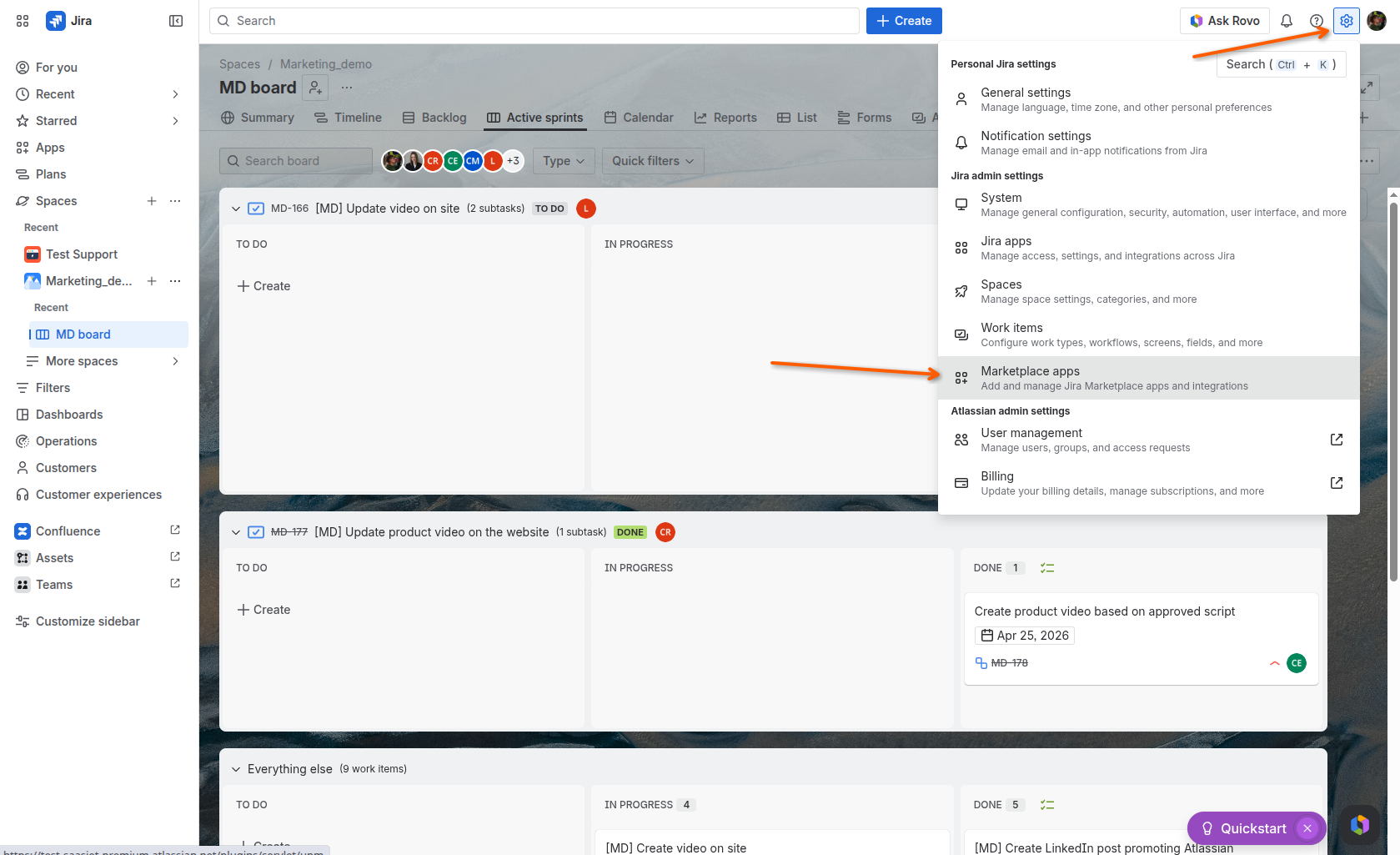Open the Rovo chat floating icon
Screen dimensions: 1400x855
1360,825
